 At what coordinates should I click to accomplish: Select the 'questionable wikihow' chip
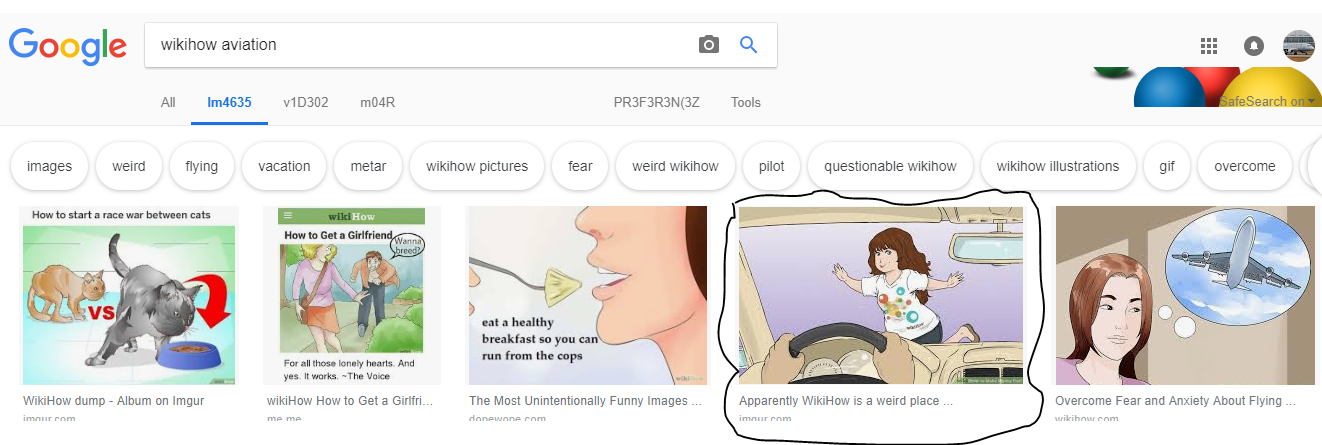click(890, 166)
